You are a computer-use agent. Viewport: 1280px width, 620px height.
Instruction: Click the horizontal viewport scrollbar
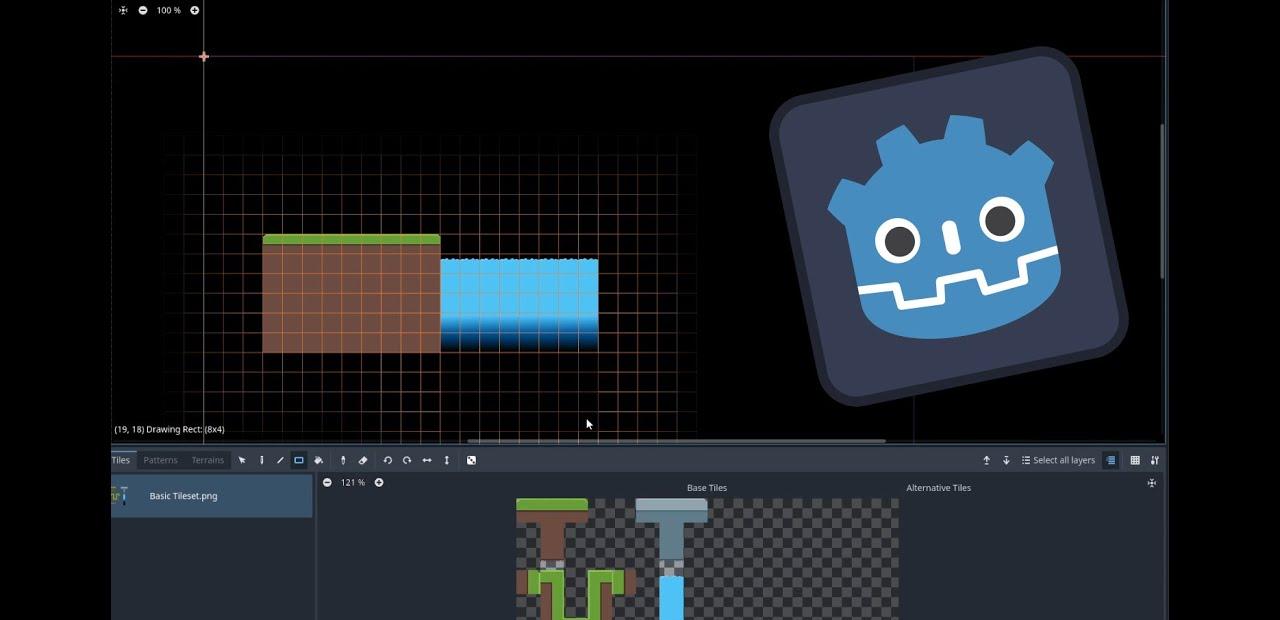tap(676, 440)
